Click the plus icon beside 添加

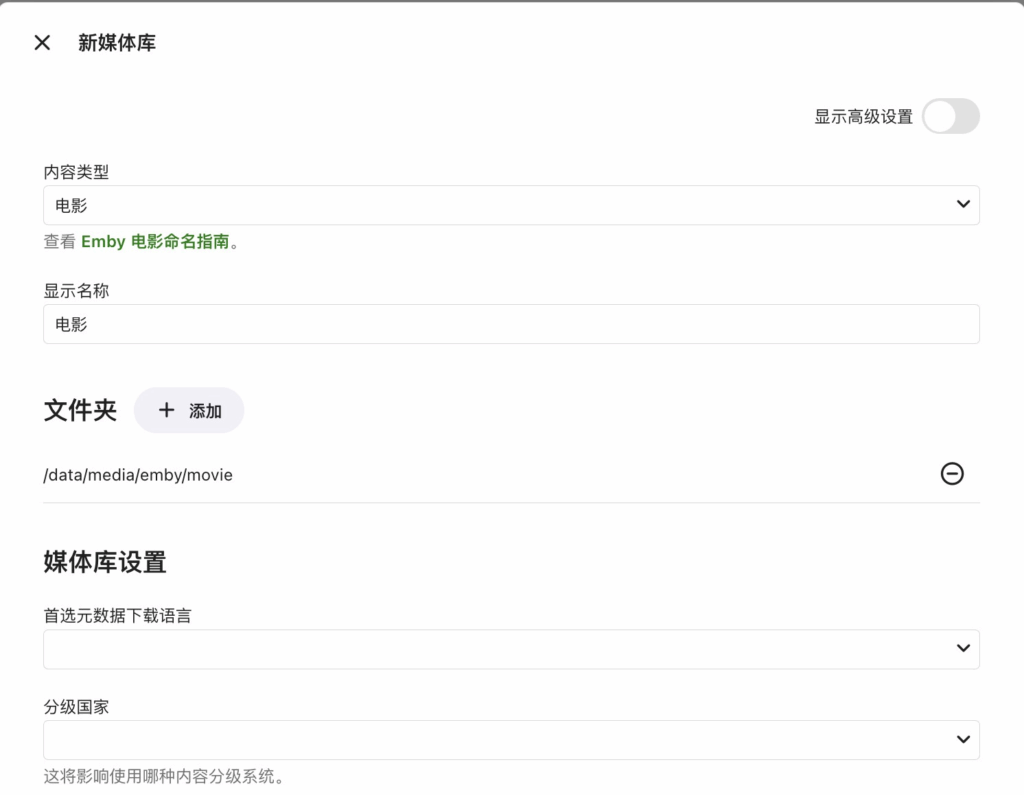point(167,410)
